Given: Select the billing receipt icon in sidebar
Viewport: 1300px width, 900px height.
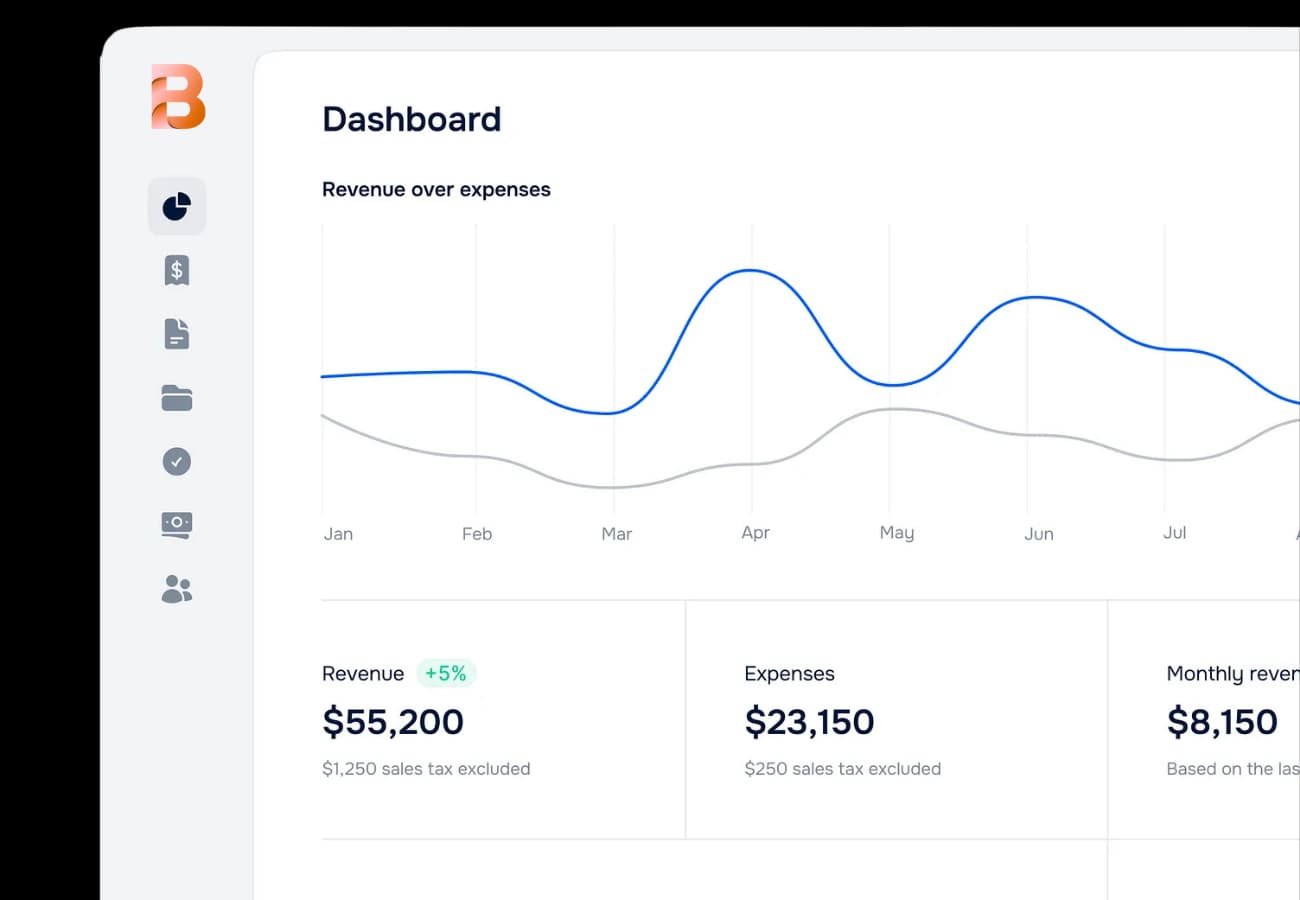Looking at the screenshot, I should click(x=177, y=270).
